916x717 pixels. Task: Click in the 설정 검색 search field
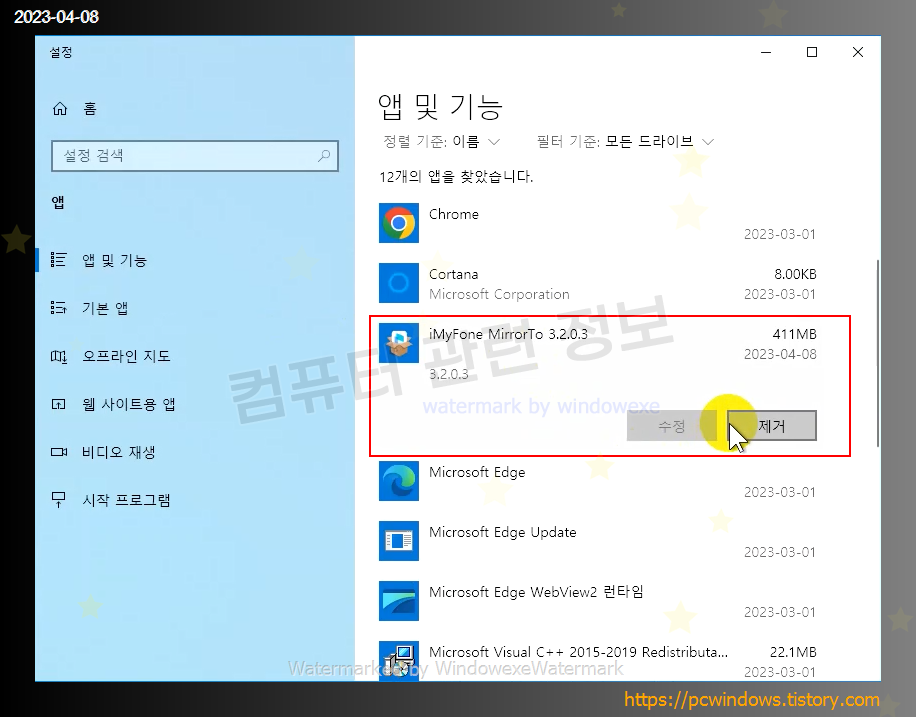coord(195,155)
